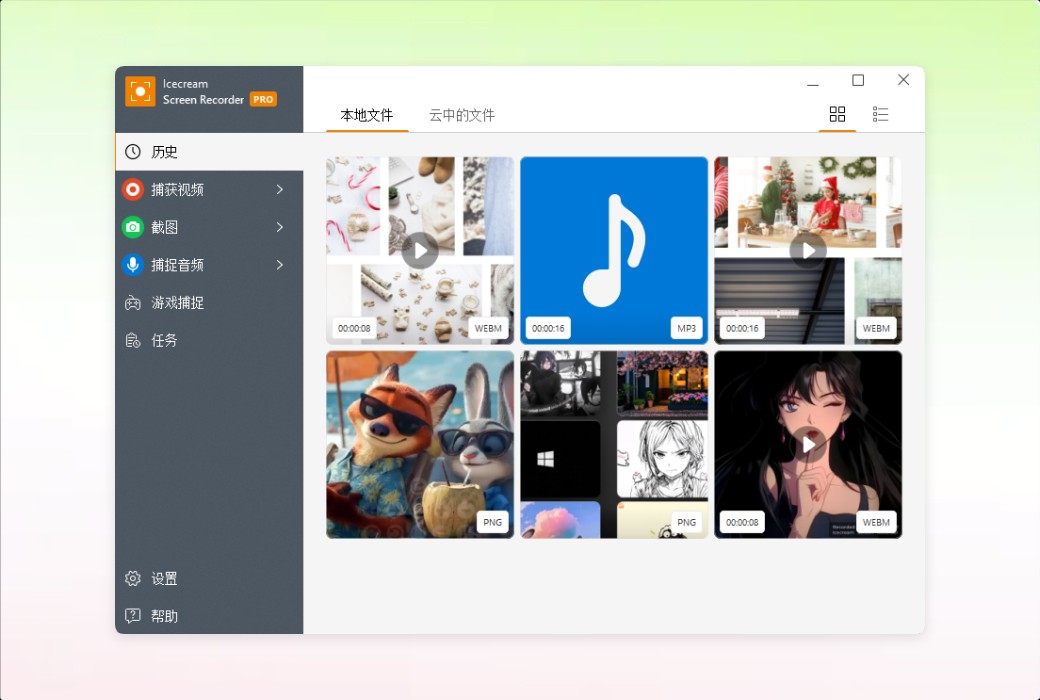Click the PRO badge label
1040x700 pixels.
point(262,99)
